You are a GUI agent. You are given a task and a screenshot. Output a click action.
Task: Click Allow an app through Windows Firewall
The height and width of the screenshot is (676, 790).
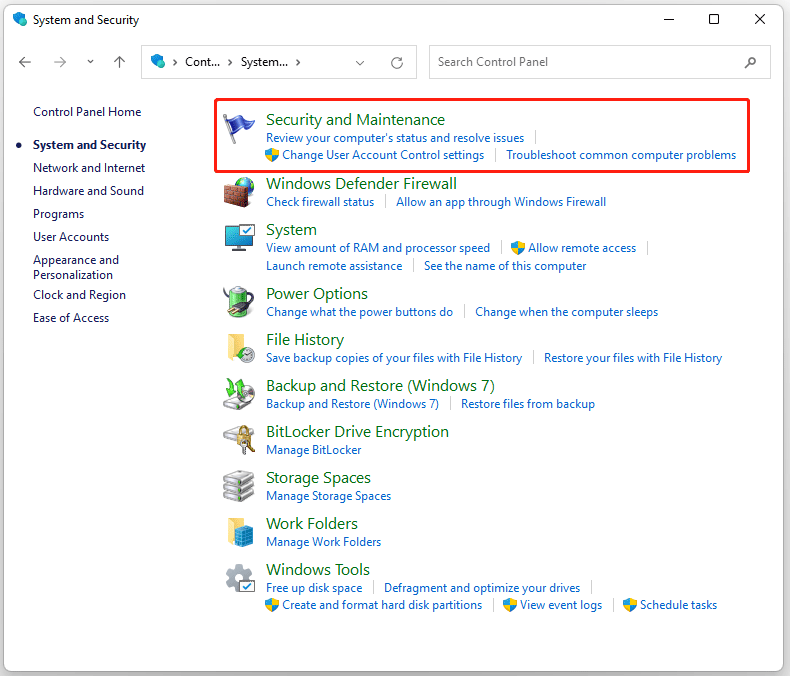[x=501, y=202]
